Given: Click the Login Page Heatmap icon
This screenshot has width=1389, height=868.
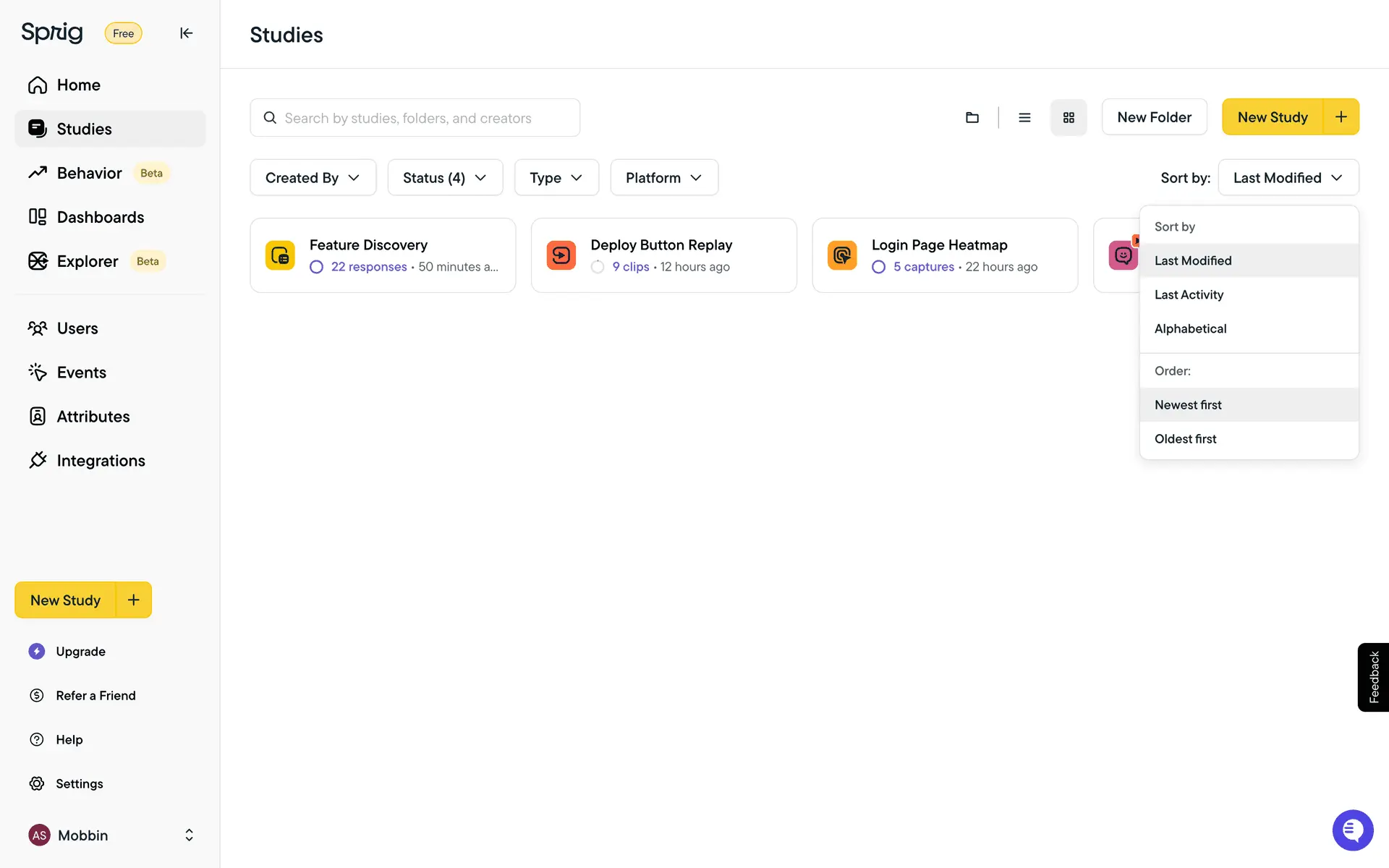Looking at the screenshot, I should 842,255.
